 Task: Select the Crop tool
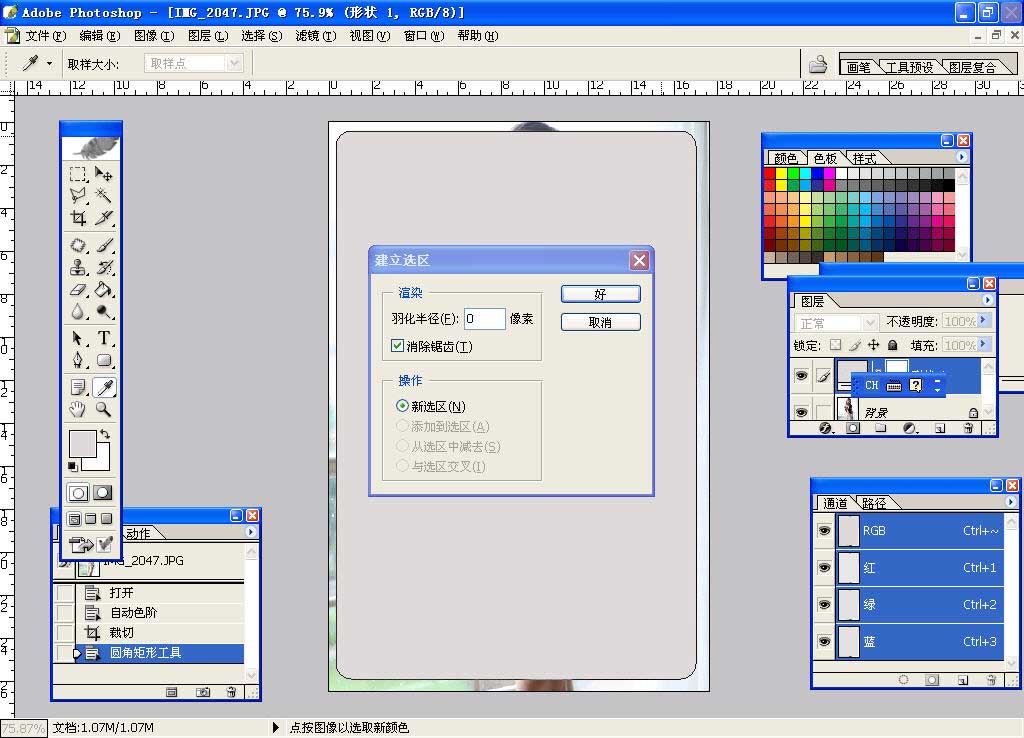(78, 217)
